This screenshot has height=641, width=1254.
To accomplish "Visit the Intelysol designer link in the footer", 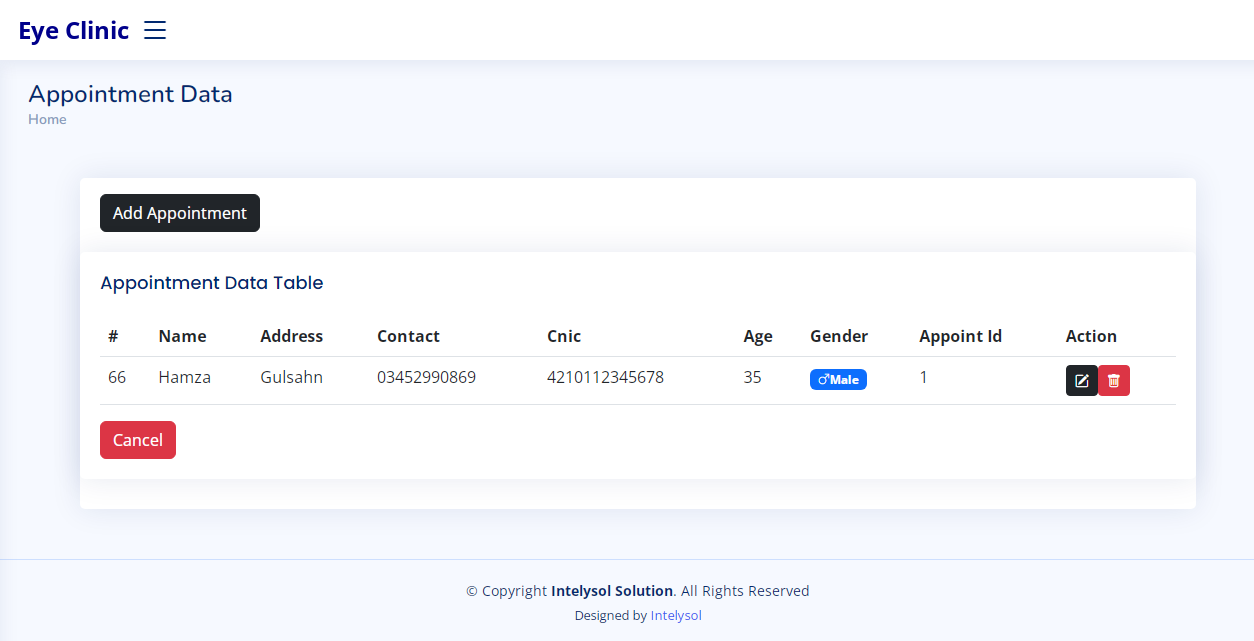I will click(x=676, y=616).
